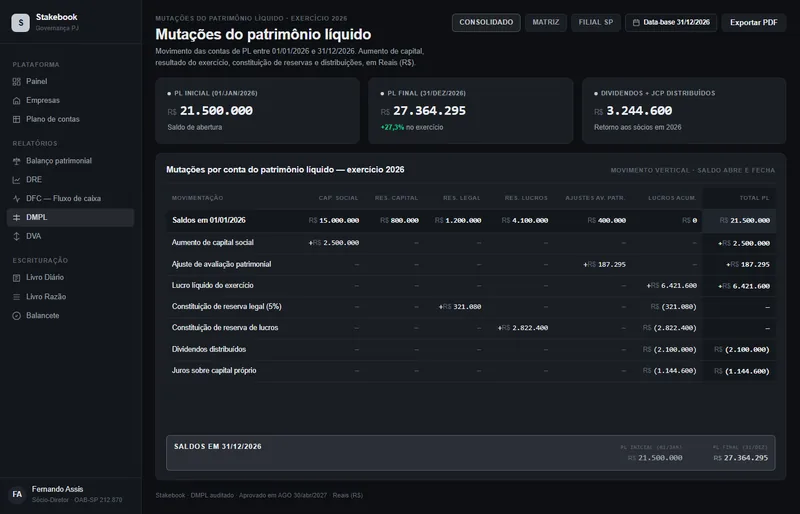The width and height of the screenshot is (800, 514).
Task: Click the Stakebook logo icon
Action: (x=20, y=22)
